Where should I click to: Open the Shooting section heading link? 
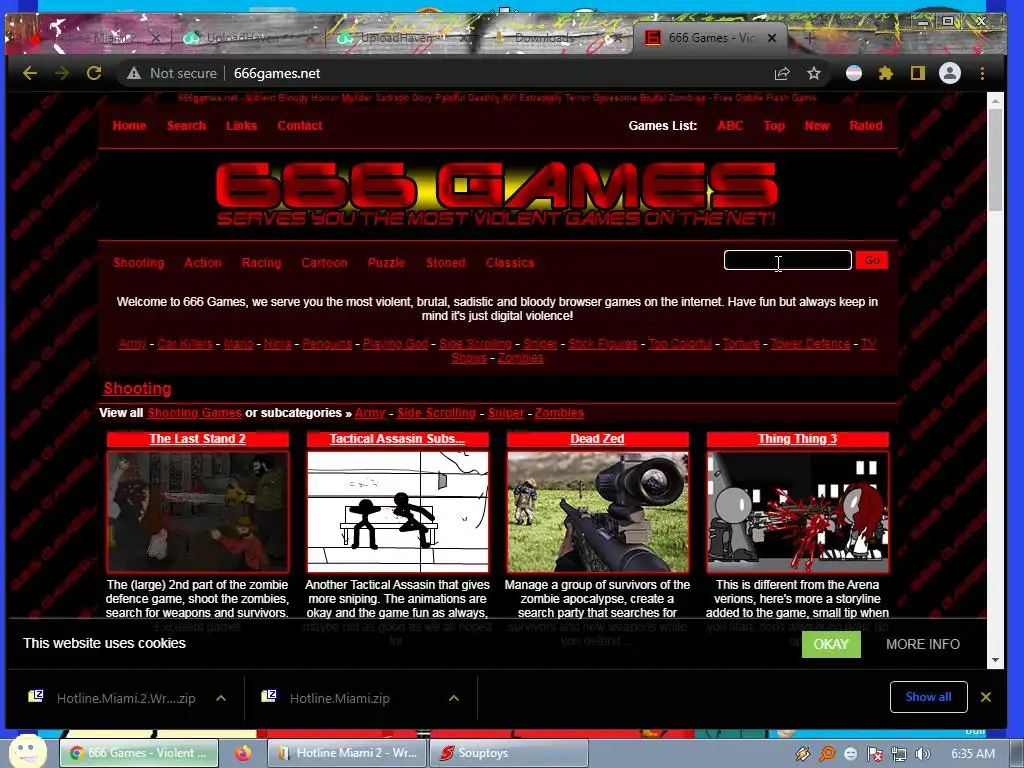pyautogui.click(x=137, y=388)
